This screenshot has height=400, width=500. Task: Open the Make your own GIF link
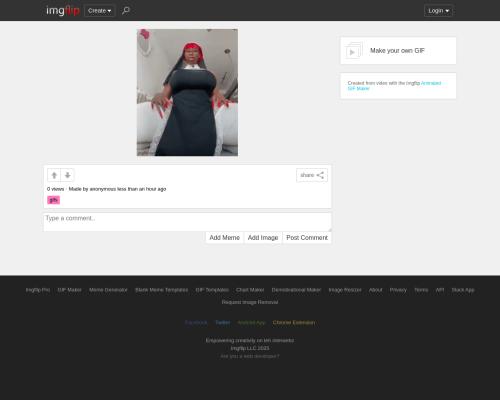[x=398, y=51]
